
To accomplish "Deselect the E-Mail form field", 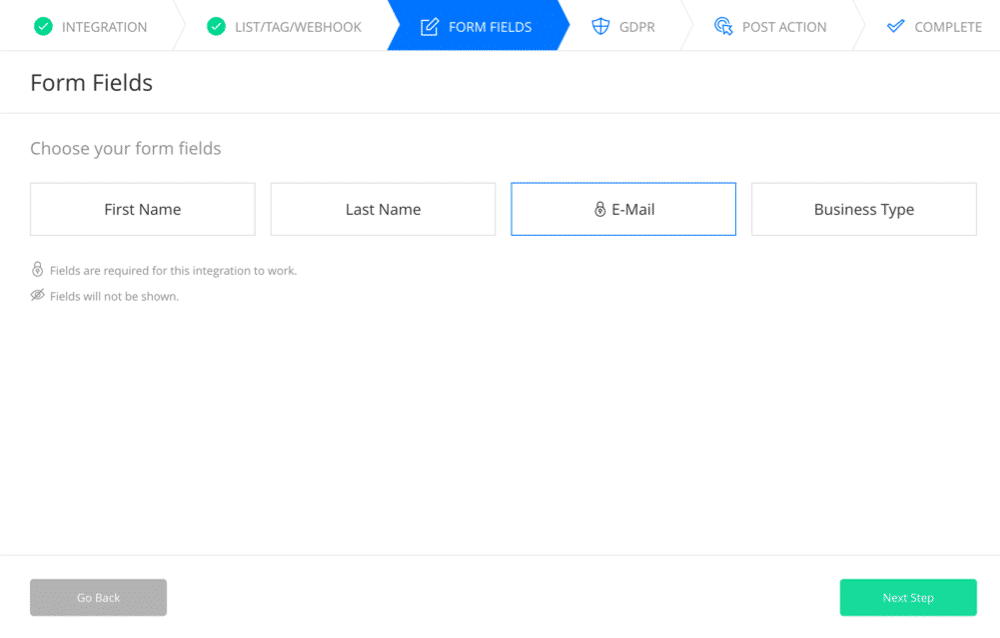I will tap(623, 209).
